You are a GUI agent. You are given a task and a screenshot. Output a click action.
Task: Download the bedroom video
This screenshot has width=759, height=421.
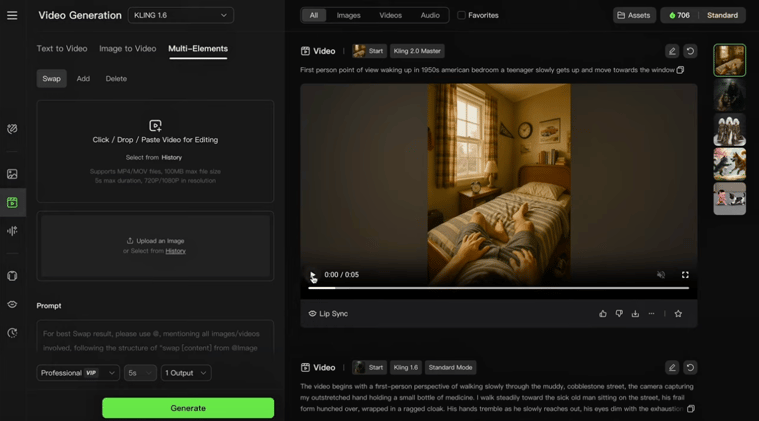click(635, 314)
